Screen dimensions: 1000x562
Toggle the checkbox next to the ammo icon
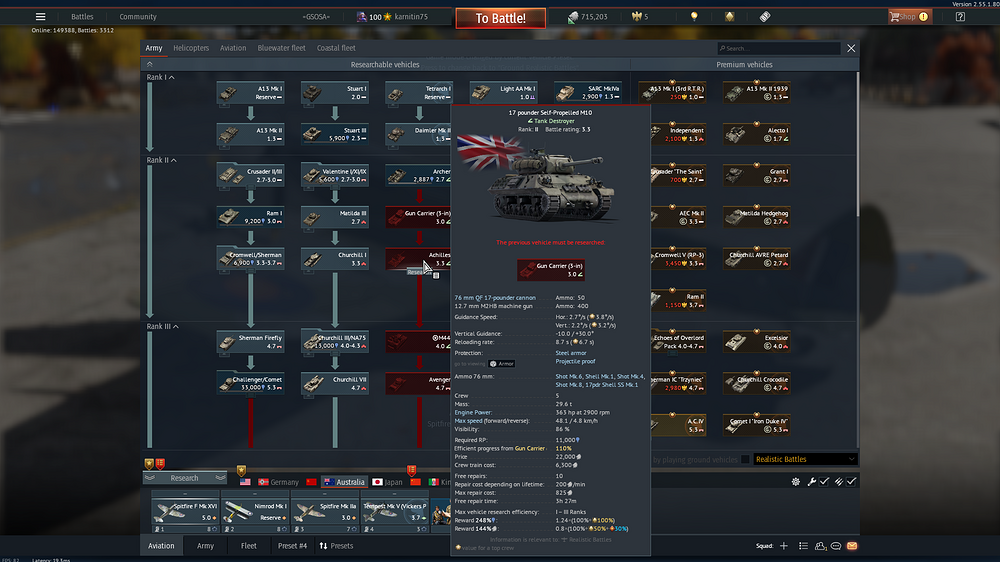851,482
